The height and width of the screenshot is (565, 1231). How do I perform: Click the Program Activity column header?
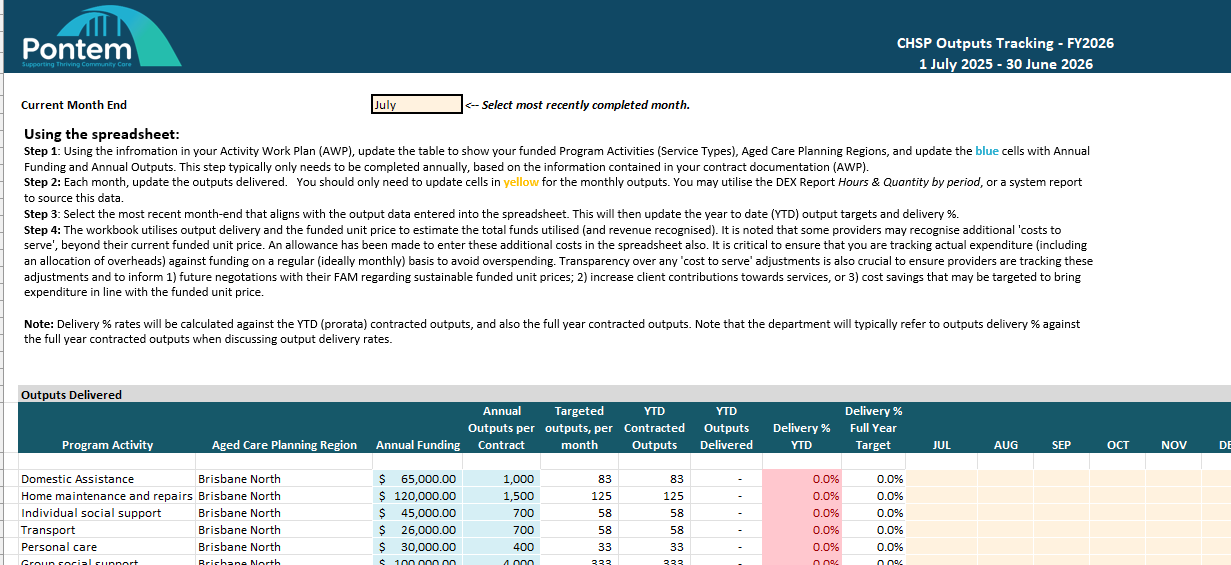(x=107, y=445)
